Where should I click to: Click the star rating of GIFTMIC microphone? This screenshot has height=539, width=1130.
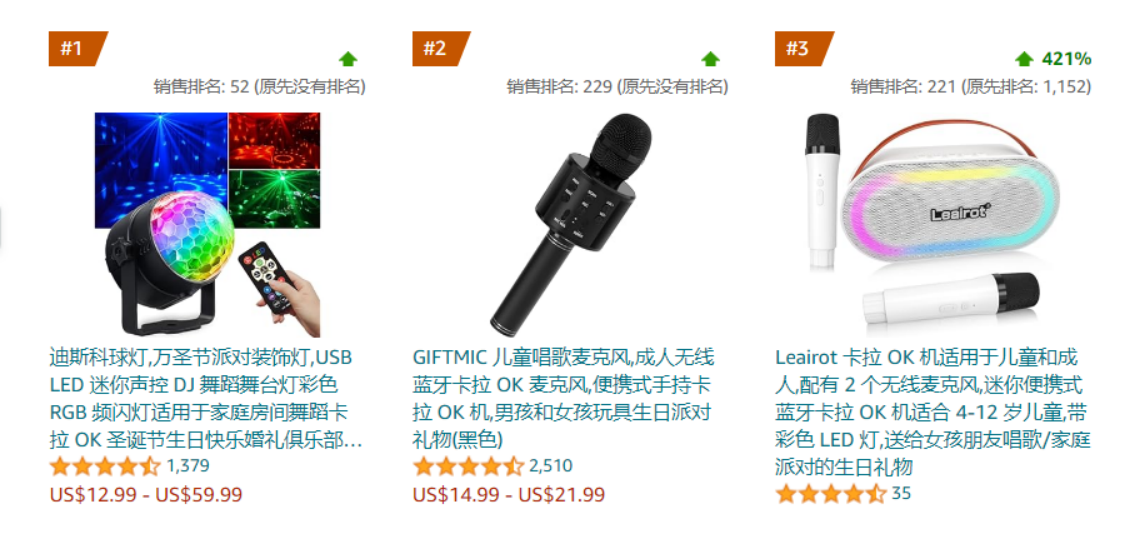coord(468,466)
